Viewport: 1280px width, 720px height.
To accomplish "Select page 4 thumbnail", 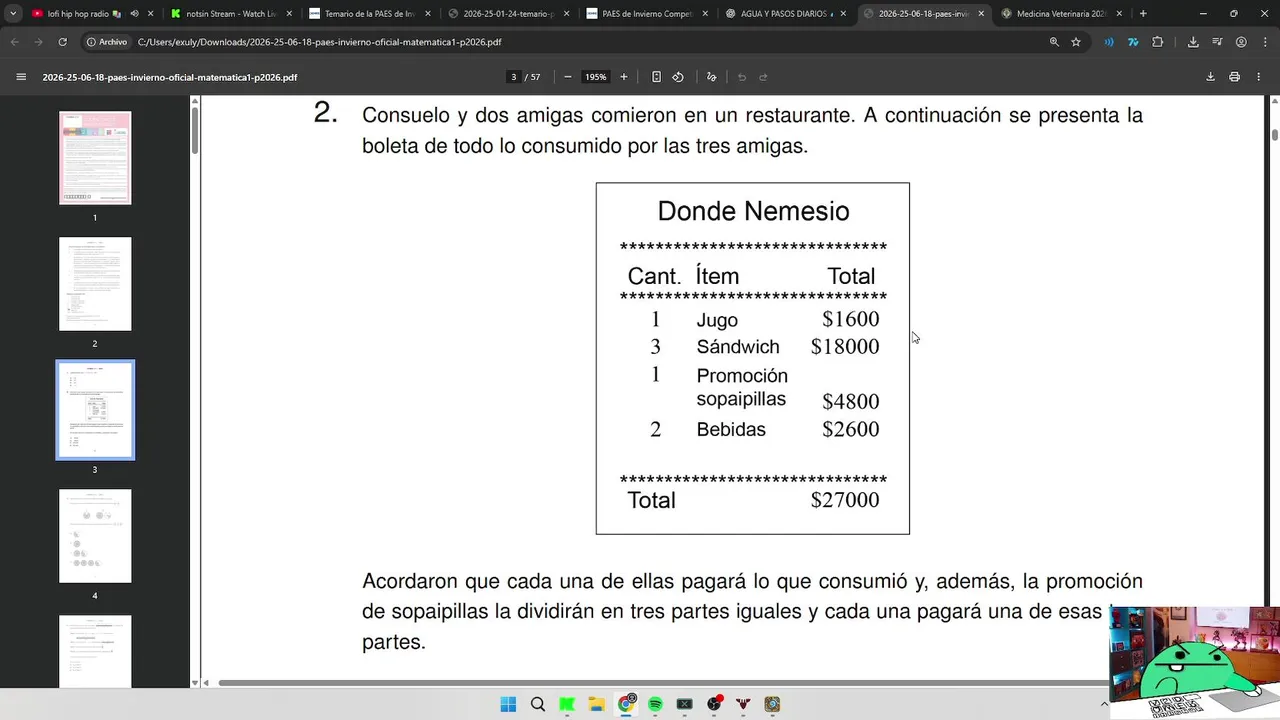I will pyautogui.click(x=95, y=536).
